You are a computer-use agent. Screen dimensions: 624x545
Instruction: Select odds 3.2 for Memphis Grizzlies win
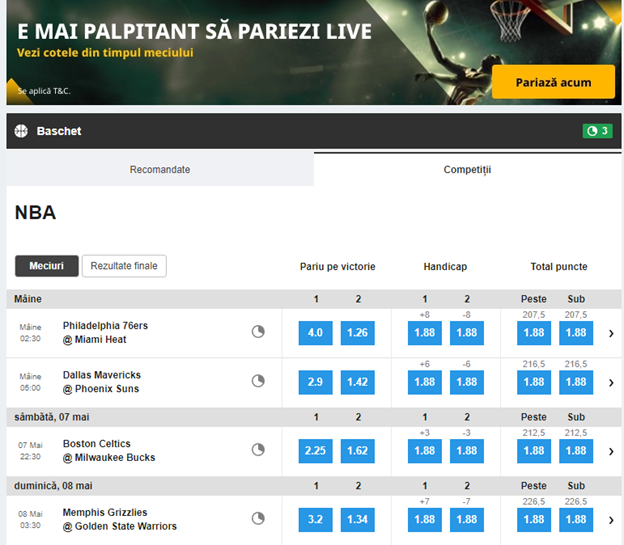(316, 520)
